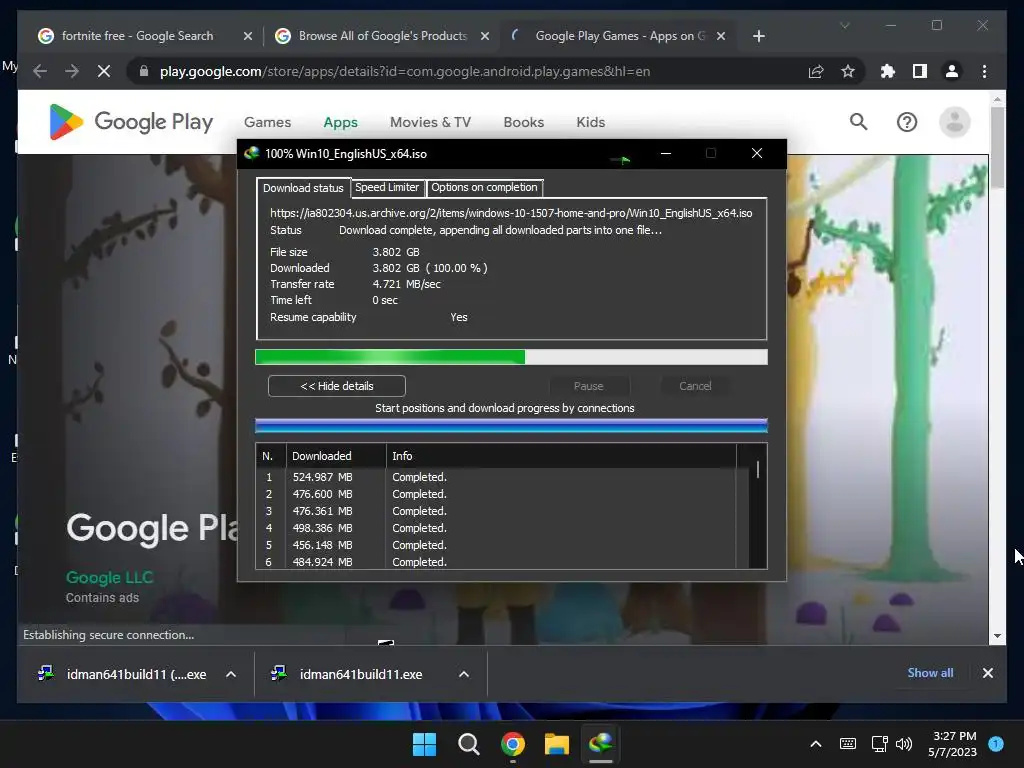Select Download status tab in IDM dialog
1024x768 pixels.
[303, 188]
